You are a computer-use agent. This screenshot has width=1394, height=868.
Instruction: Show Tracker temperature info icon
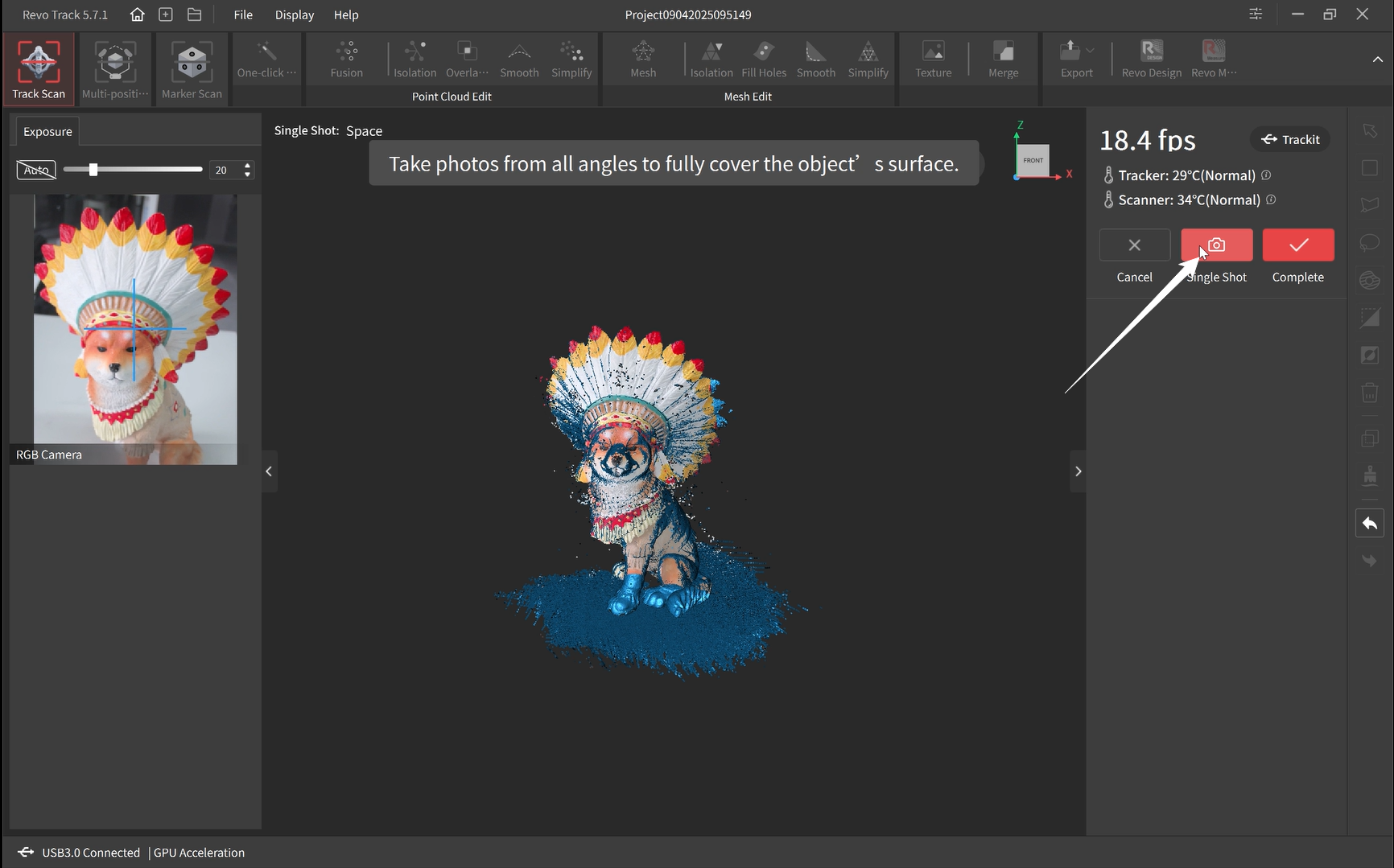tap(1266, 175)
